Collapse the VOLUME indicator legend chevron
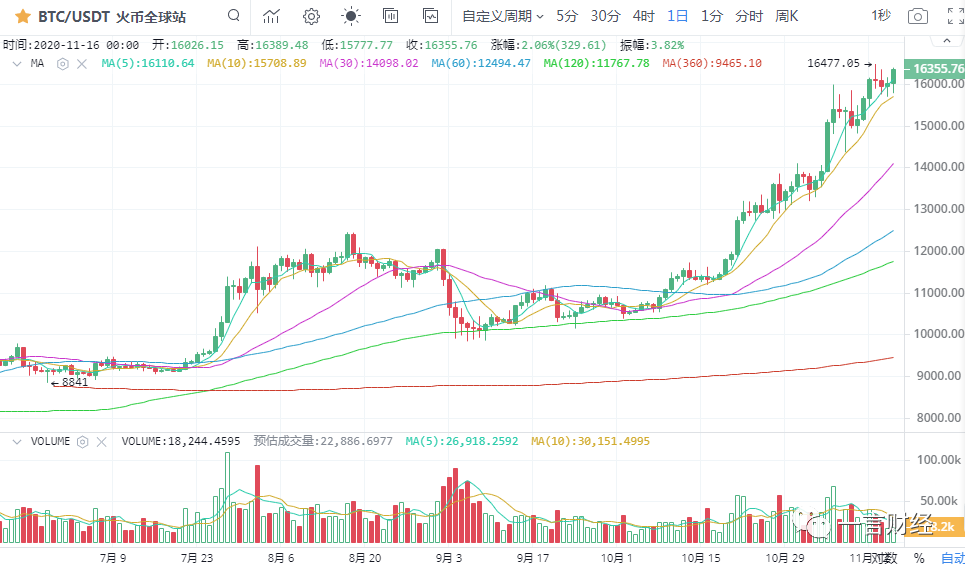This screenshot has width=965, height=567. click(x=16, y=440)
